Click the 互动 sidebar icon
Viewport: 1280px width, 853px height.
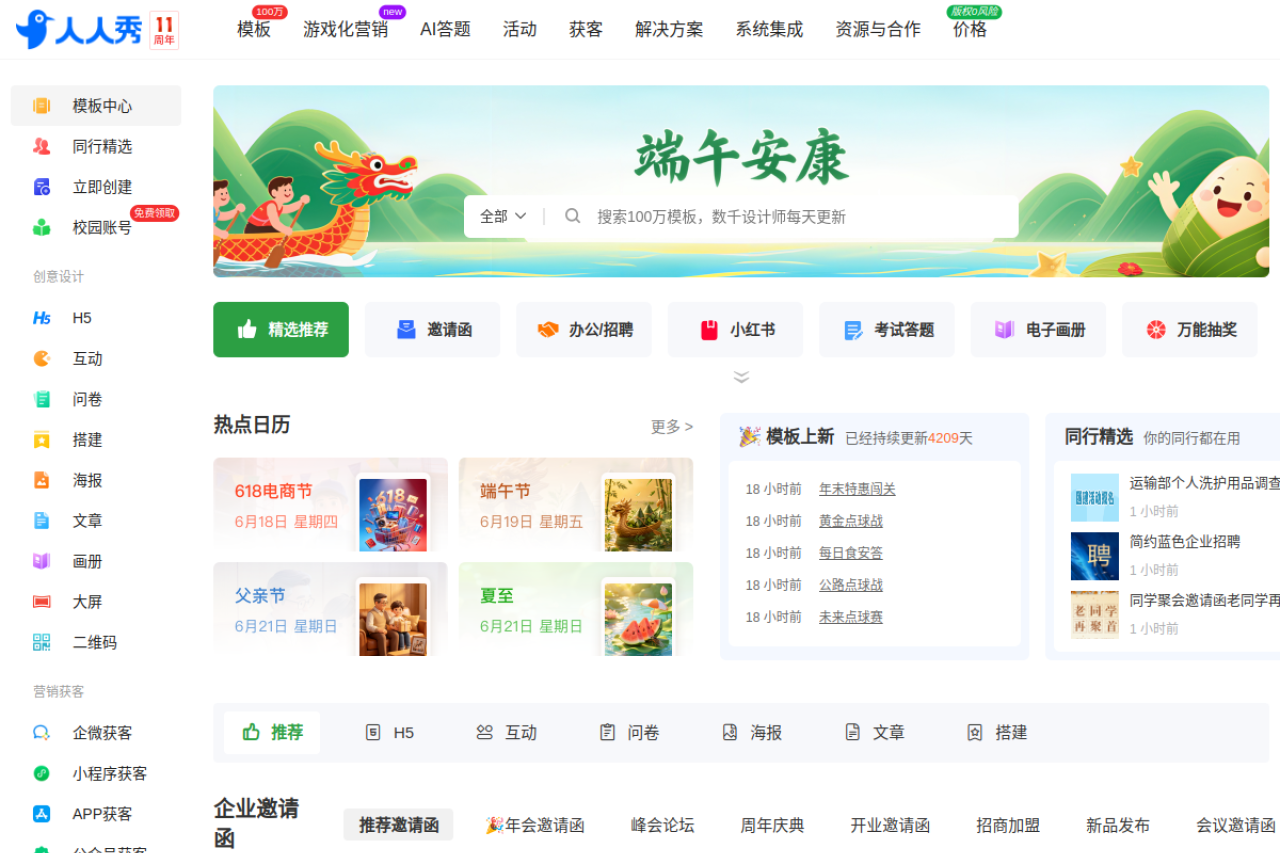pyautogui.click(x=41, y=358)
